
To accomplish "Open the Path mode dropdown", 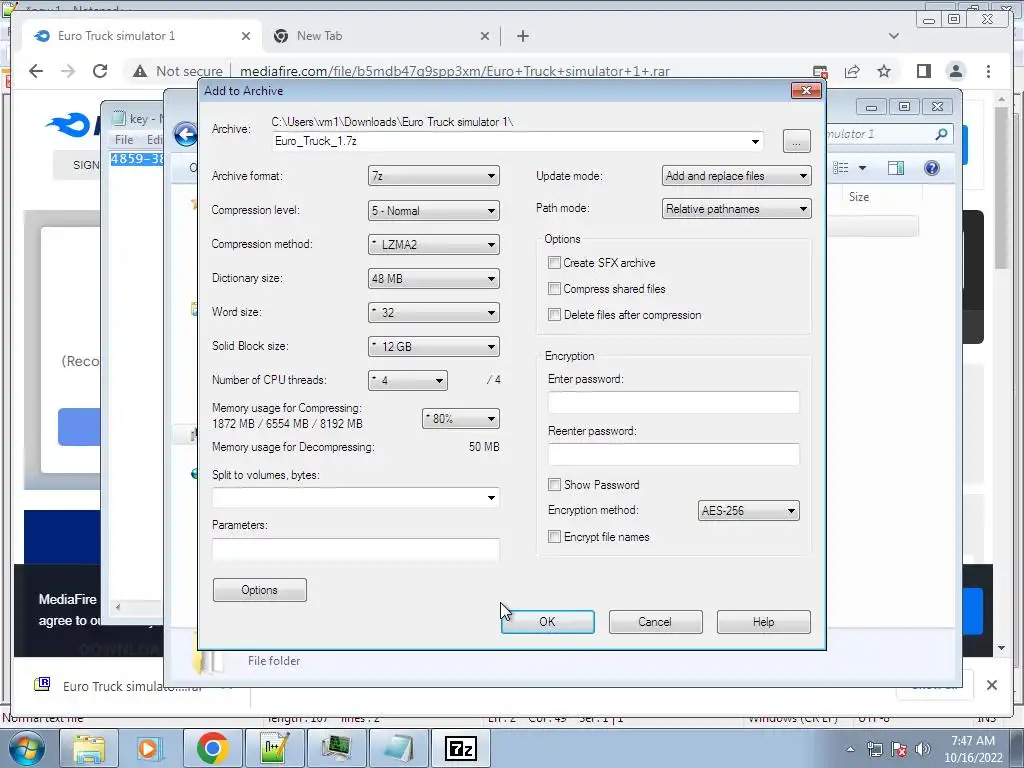I will [737, 209].
